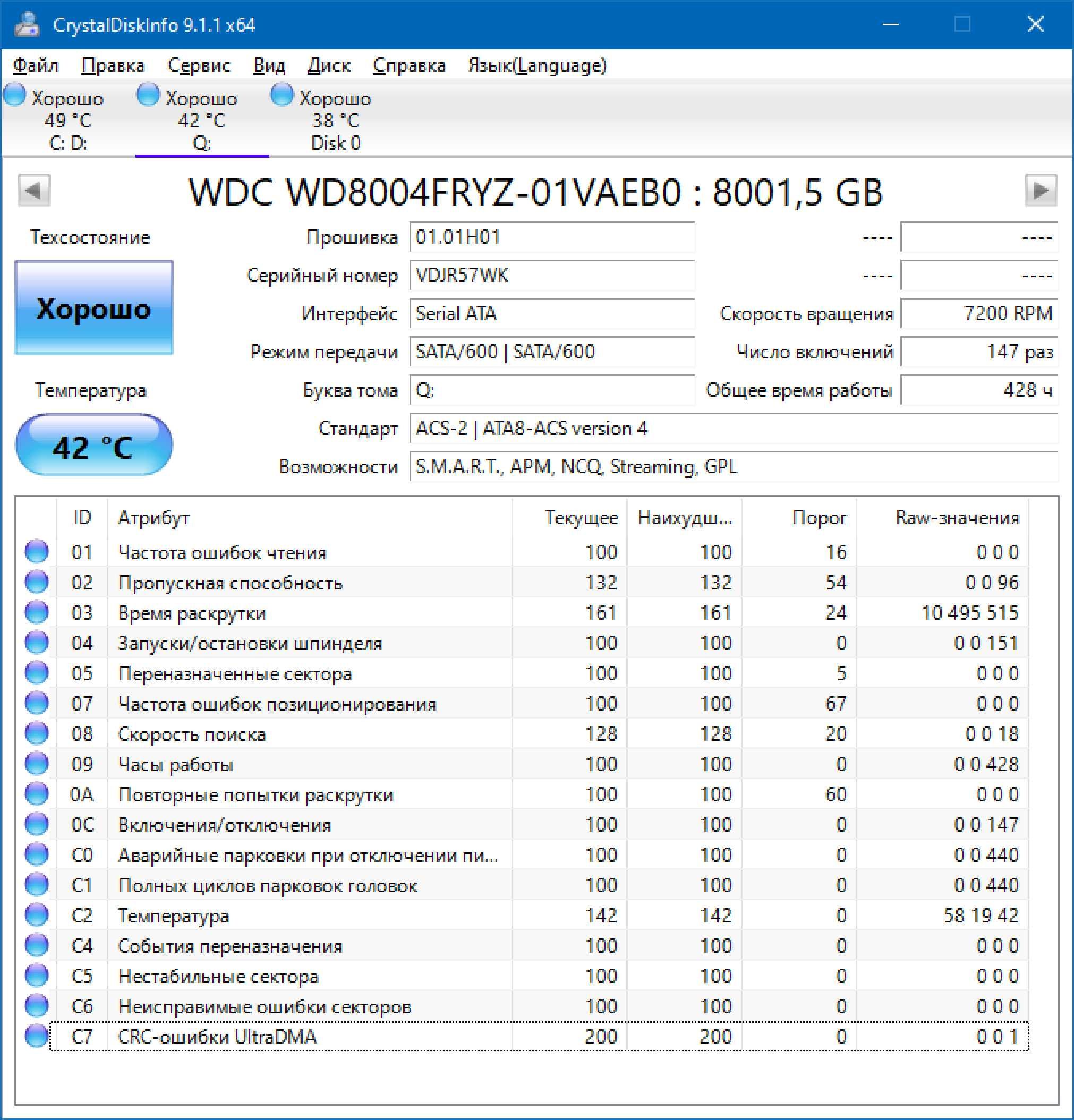Viewport: 1074px width, 1120px height.
Task: Click status icon of attribute C4 row
Action: [37, 946]
